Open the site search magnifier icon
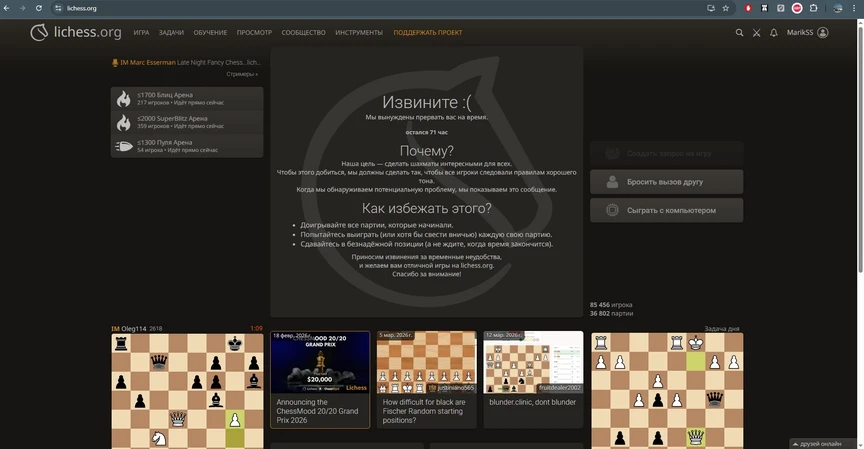The width and height of the screenshot is (864, 449). click(x=740, y=33)
